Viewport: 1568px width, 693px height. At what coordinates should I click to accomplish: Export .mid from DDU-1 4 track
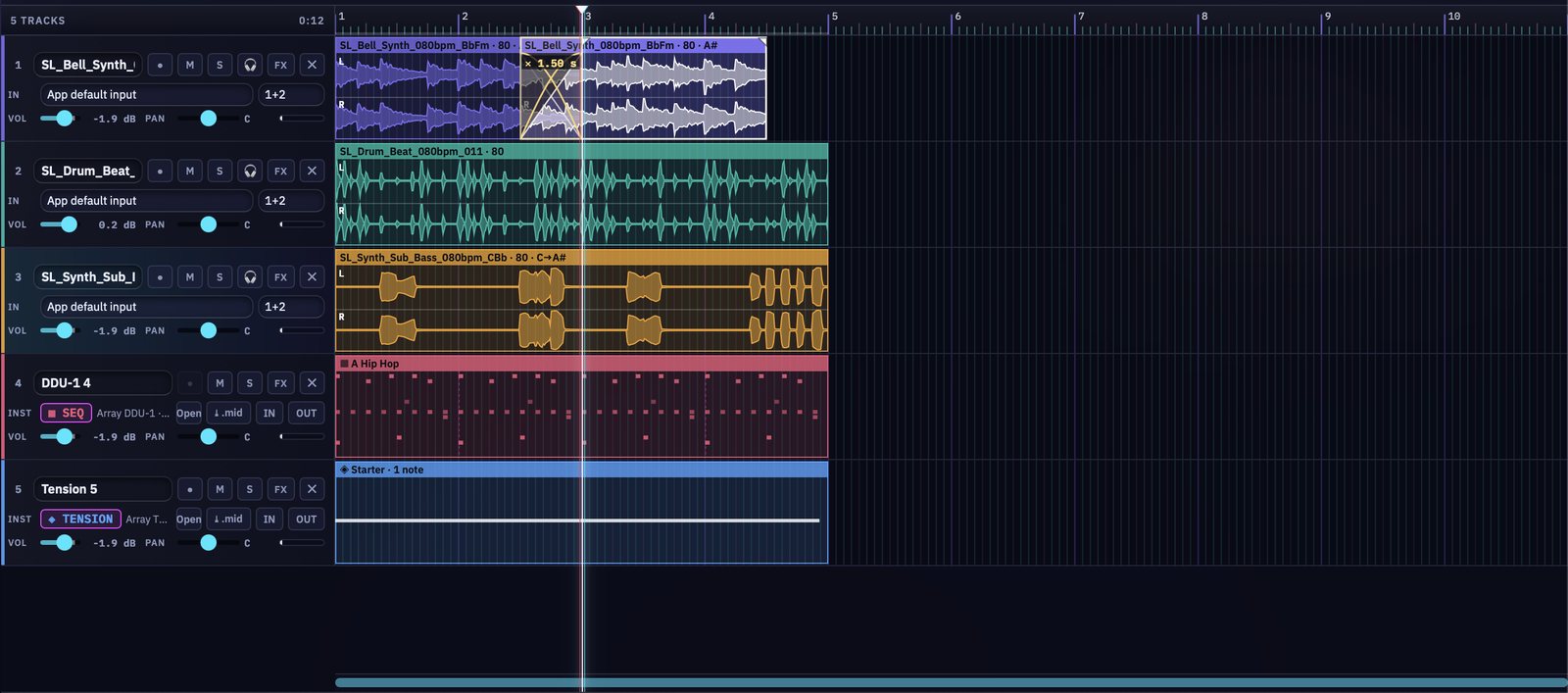(x=228, y=413)
